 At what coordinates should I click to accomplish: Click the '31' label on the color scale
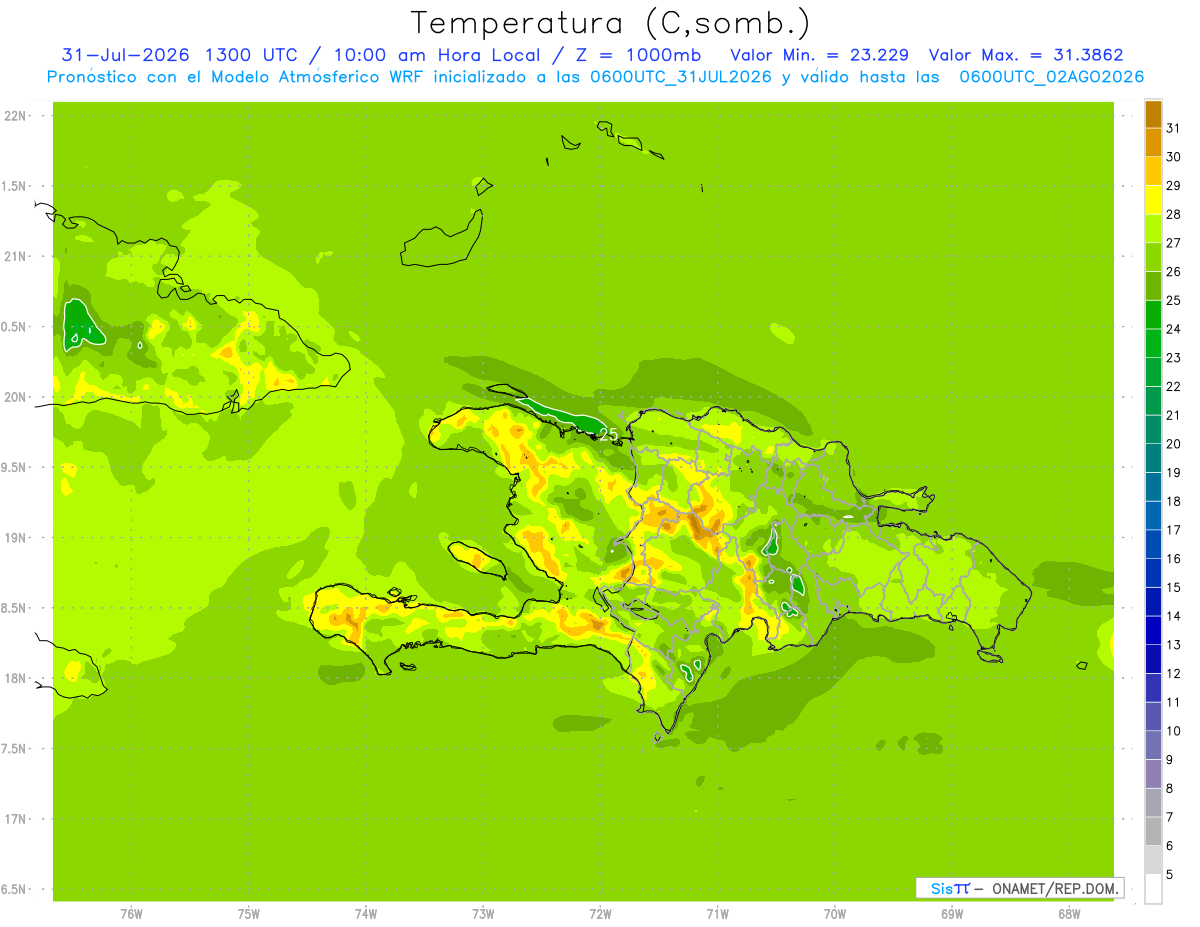[x=1174, y=128]
